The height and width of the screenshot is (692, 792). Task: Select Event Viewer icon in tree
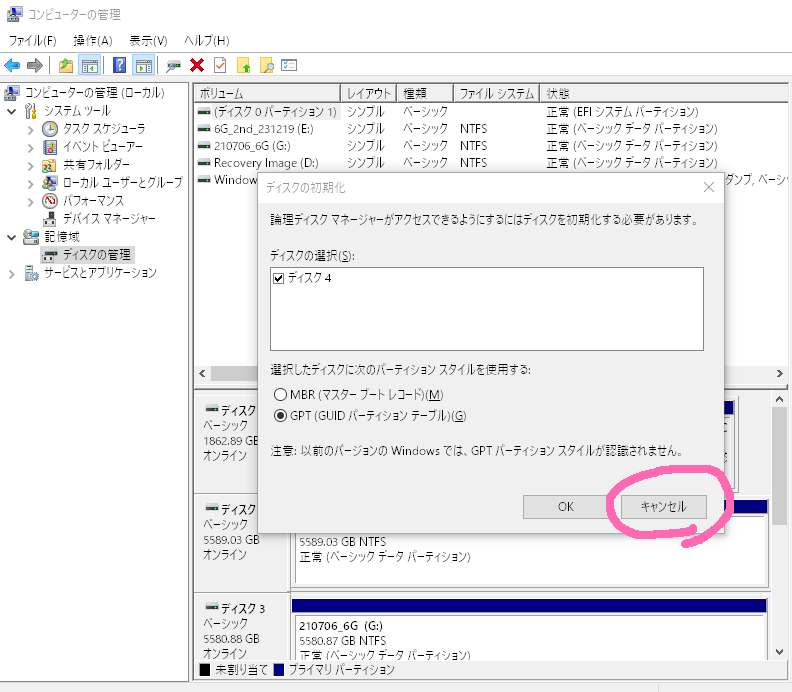pos(50,147)
